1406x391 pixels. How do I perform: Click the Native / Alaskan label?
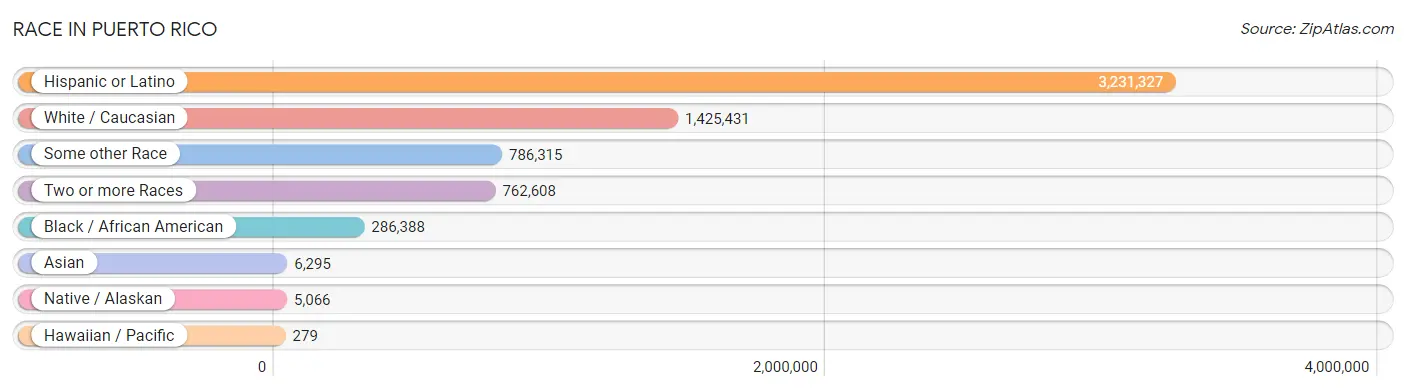[x=103, y=299]
